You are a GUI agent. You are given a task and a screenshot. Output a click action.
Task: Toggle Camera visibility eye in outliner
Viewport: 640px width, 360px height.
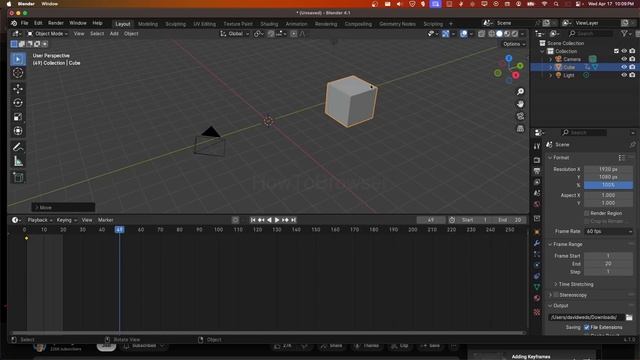(624, 59)
